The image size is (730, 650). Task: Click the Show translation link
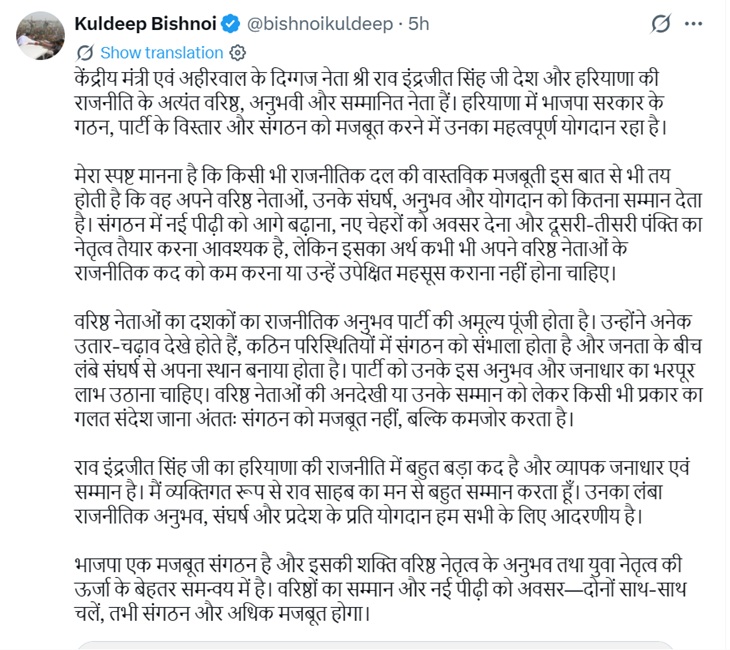(x=162, y=53)
